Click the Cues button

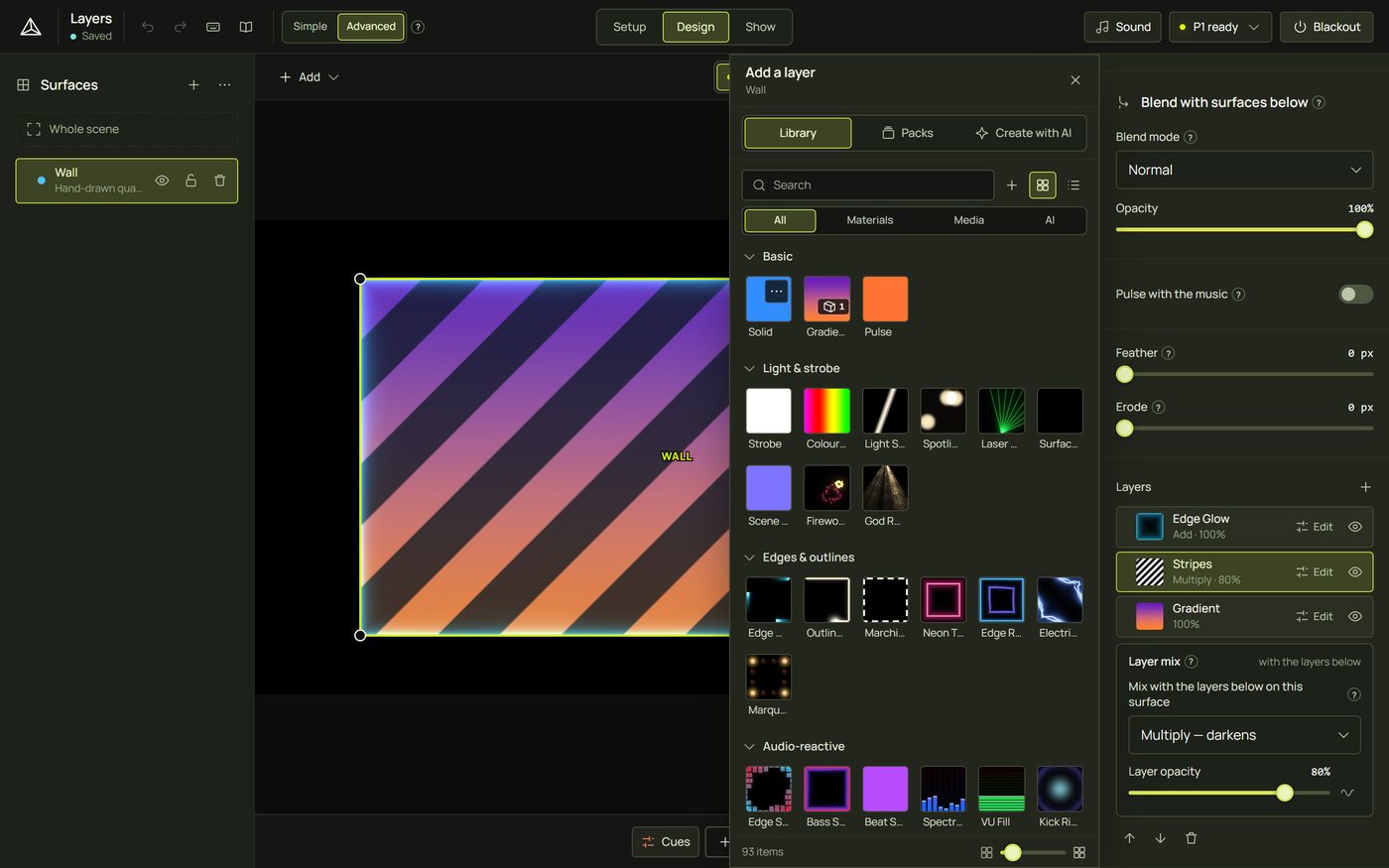666,842
